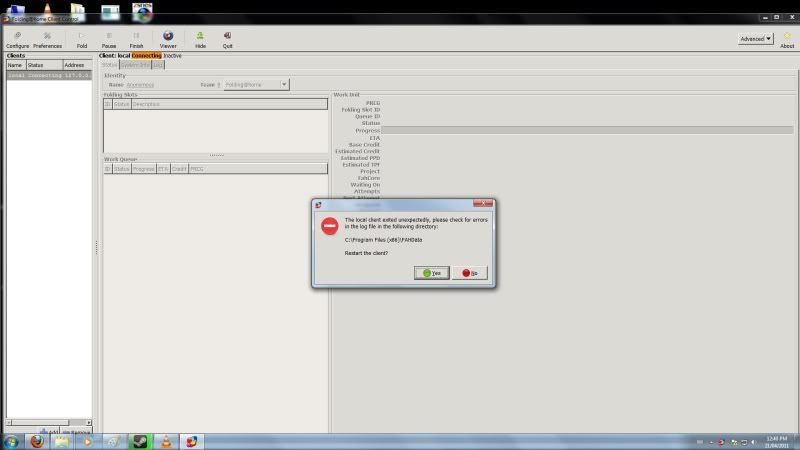
Task: Open the Windows Start orb
Action: point(11,441)
